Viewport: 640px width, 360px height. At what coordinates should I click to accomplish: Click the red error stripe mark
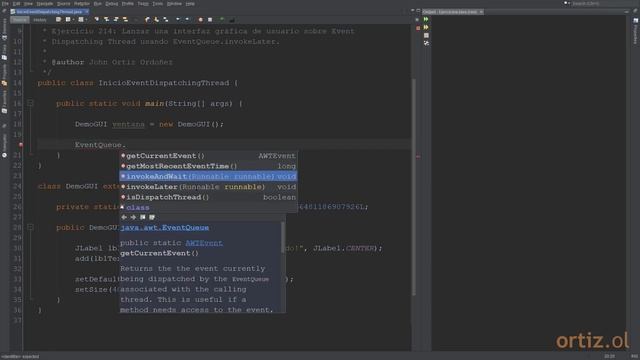(x=418, y=156)
